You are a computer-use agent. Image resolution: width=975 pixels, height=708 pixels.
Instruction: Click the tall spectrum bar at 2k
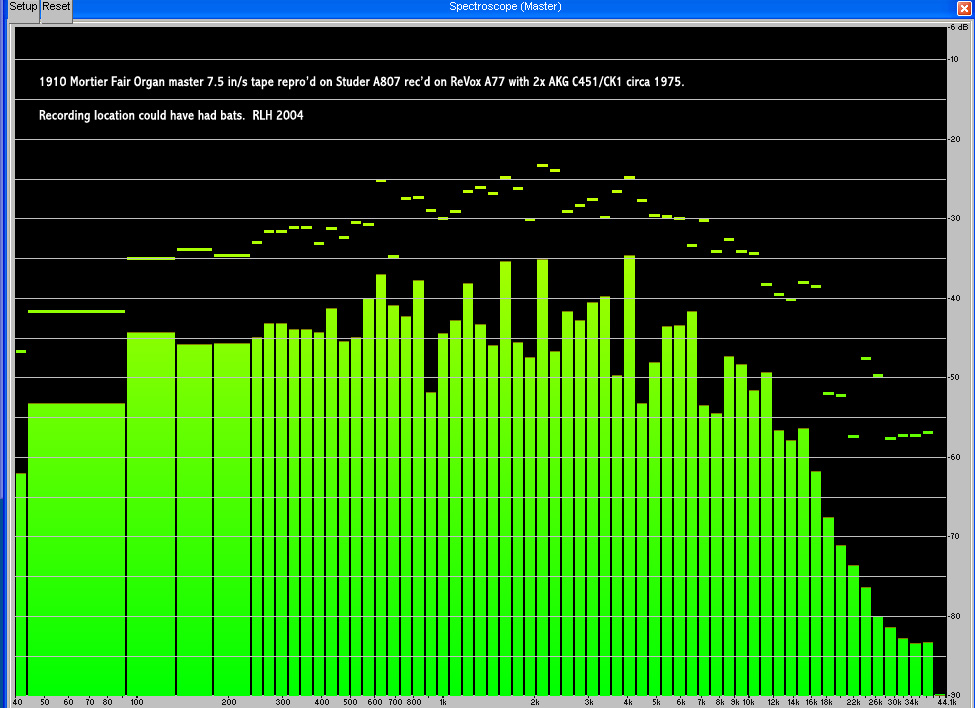542,477
